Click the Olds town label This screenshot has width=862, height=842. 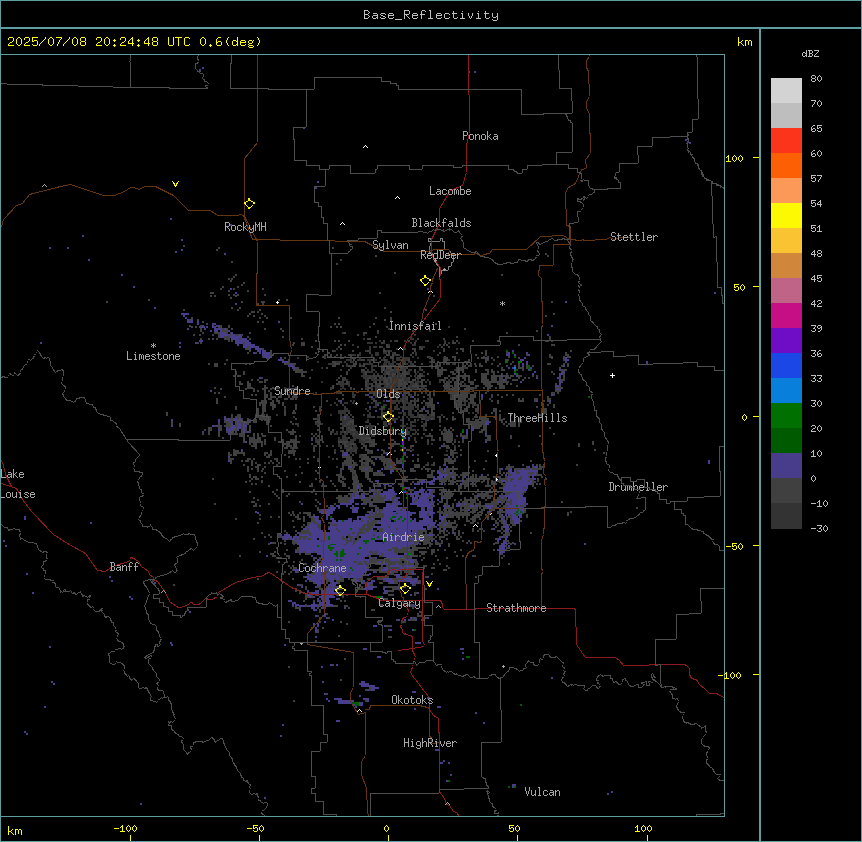point(388,394)
